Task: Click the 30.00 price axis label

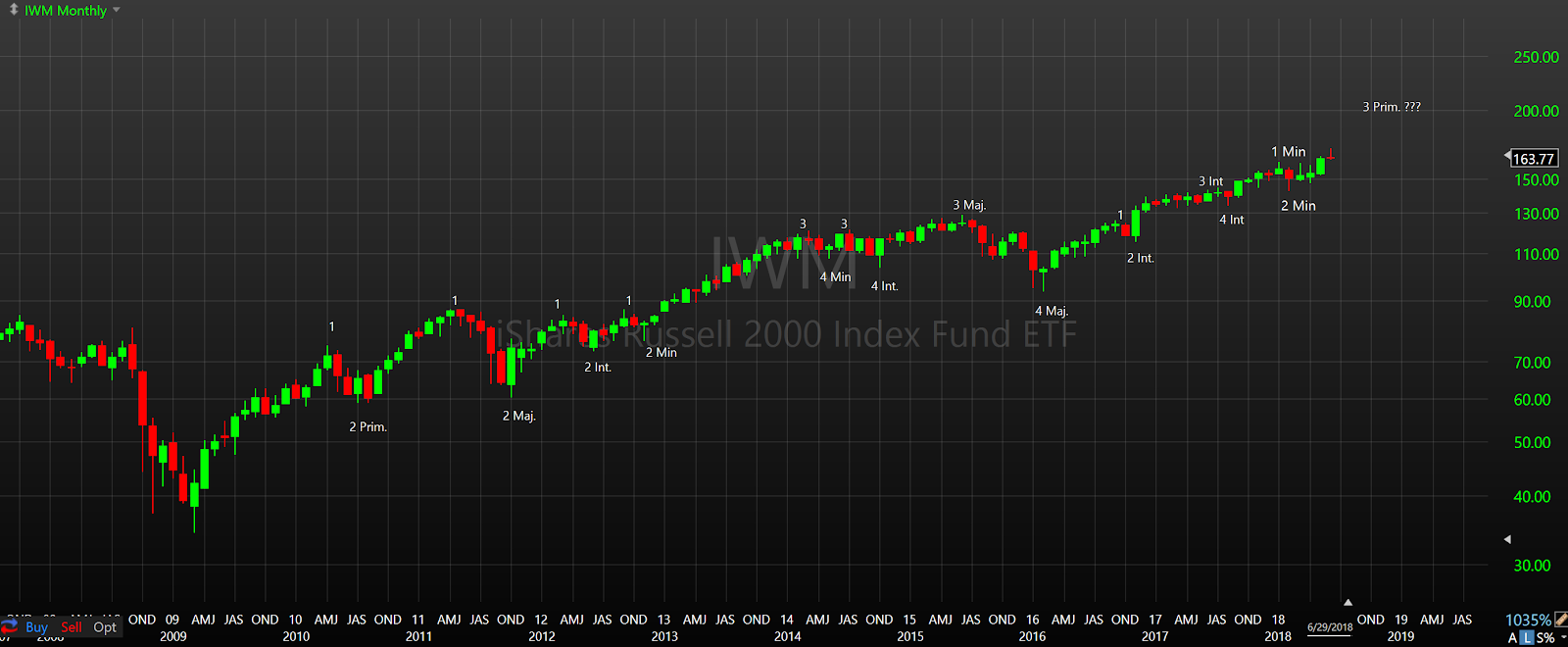Action: pyautogui.click(x=1533, y=566)
